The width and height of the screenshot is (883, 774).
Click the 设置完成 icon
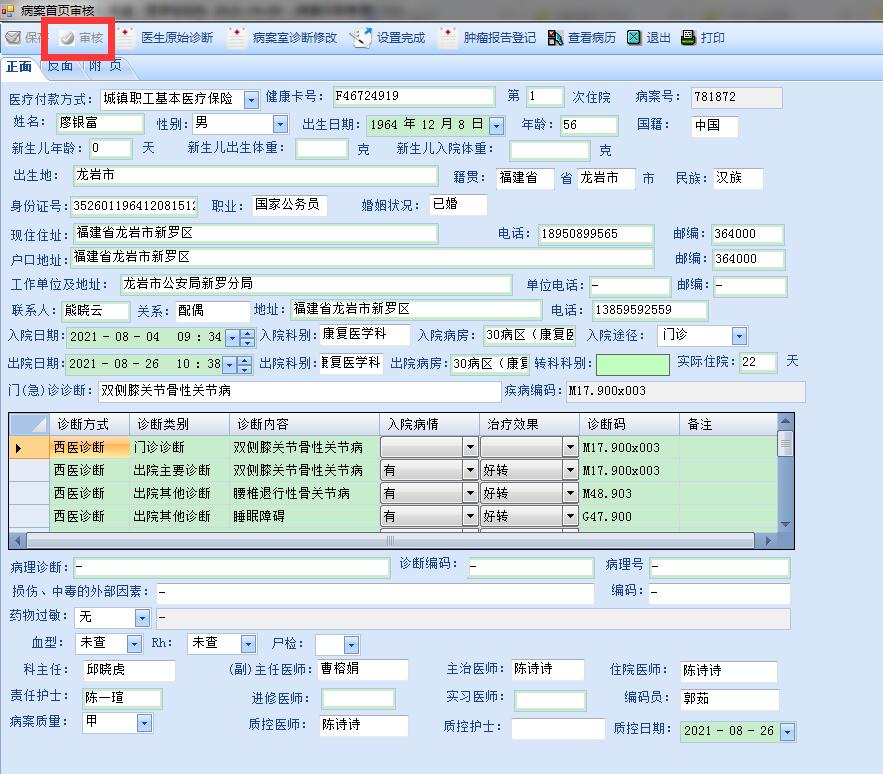pos(361,38)
